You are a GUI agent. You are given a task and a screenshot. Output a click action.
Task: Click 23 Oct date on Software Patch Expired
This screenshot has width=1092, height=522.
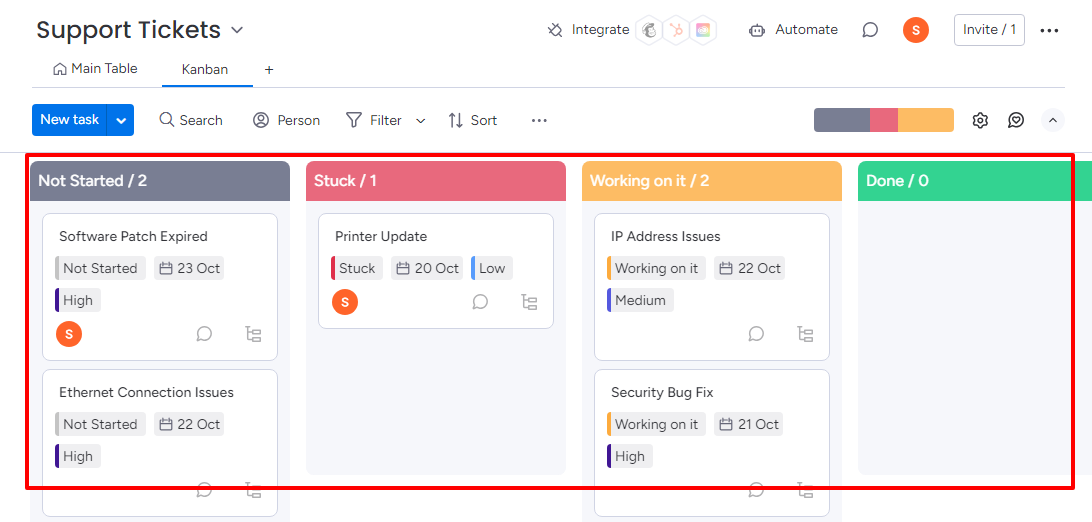pos(189,269)
